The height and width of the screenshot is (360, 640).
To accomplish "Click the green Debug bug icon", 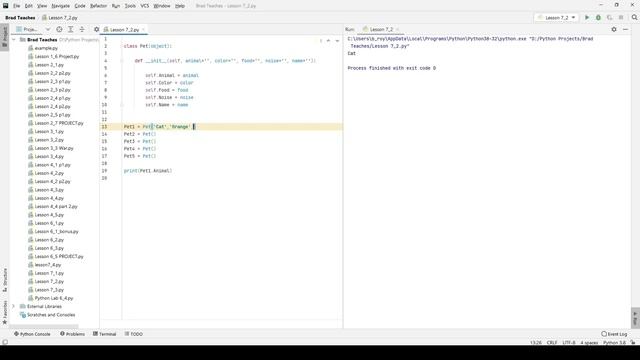I will [x=598, y=18].
